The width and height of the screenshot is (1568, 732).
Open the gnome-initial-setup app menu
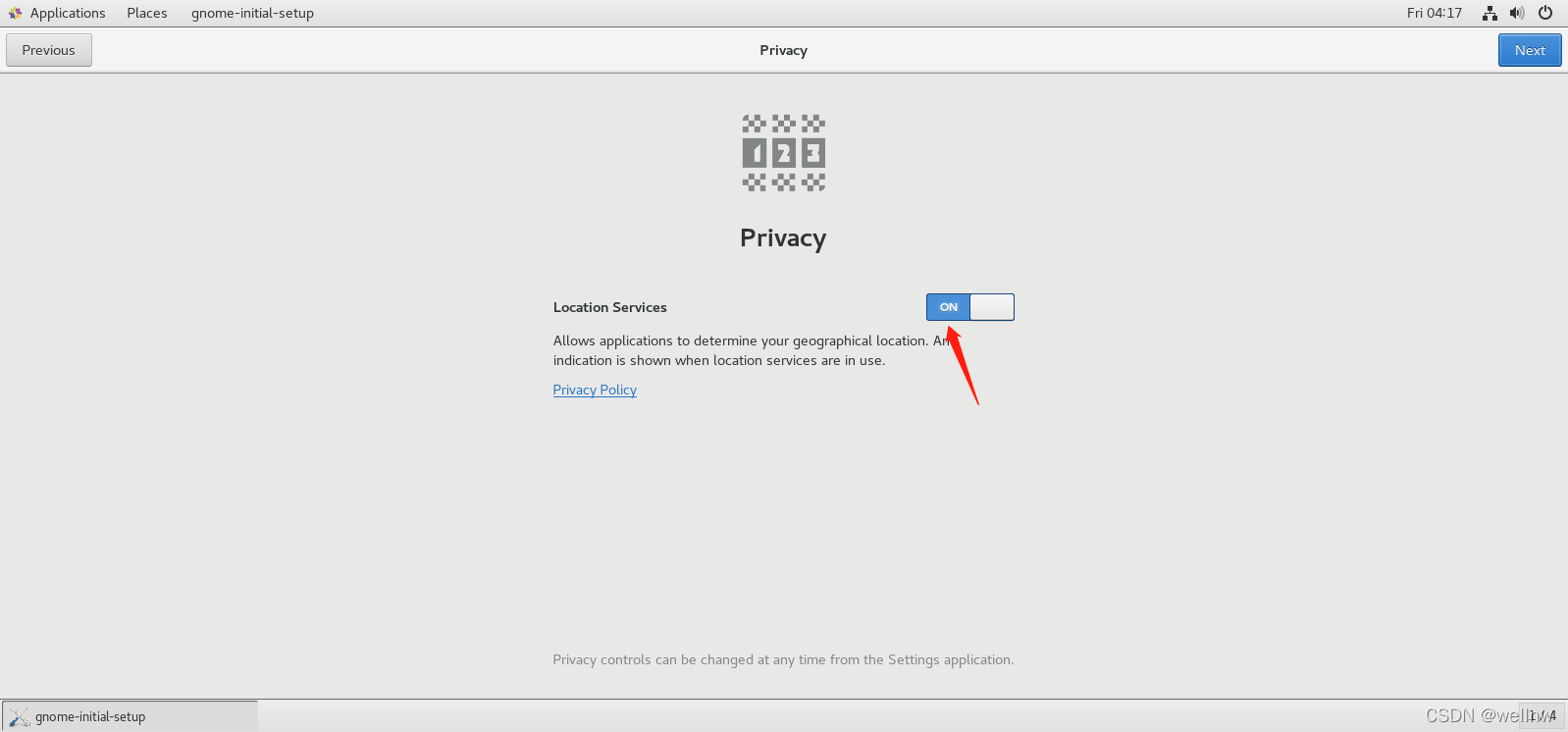pyautogui.click(x=252, y=13)
